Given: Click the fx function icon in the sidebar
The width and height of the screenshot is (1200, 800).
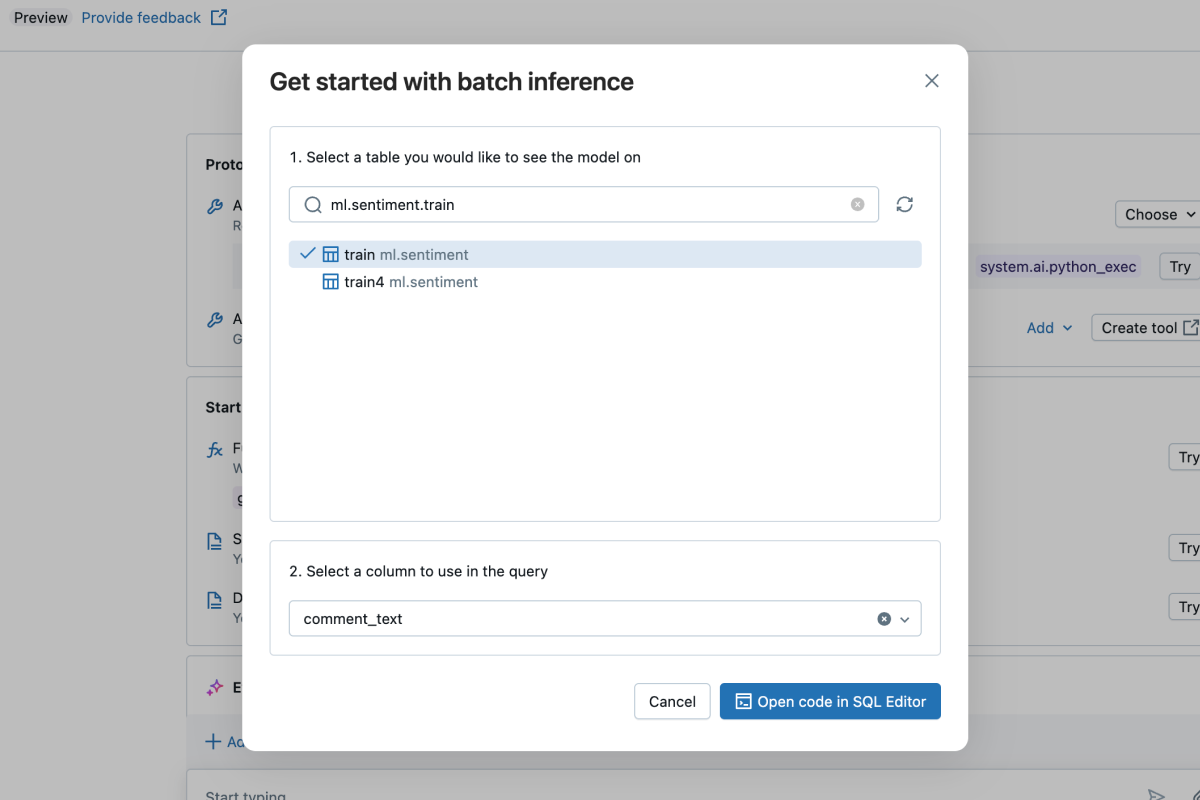Looking at the screenshot, I should (x=214, y=448).
